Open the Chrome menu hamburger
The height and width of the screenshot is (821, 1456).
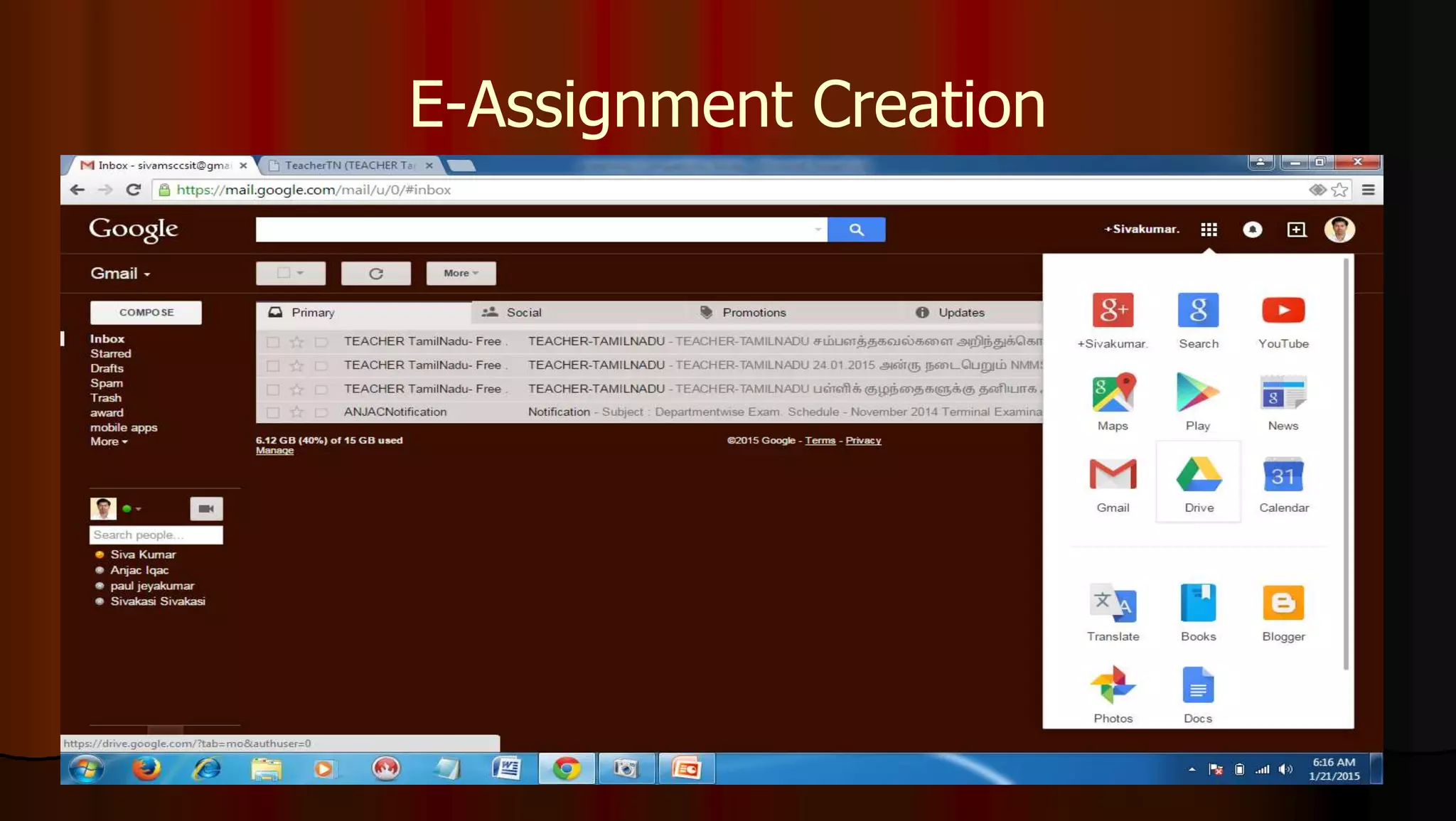pos(1368,190)
